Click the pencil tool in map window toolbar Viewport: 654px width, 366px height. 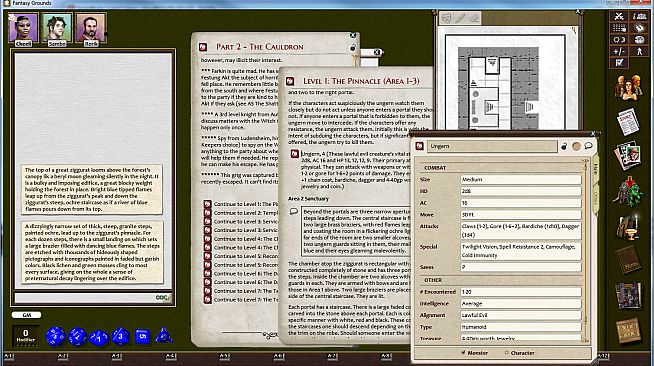(460, 18)
